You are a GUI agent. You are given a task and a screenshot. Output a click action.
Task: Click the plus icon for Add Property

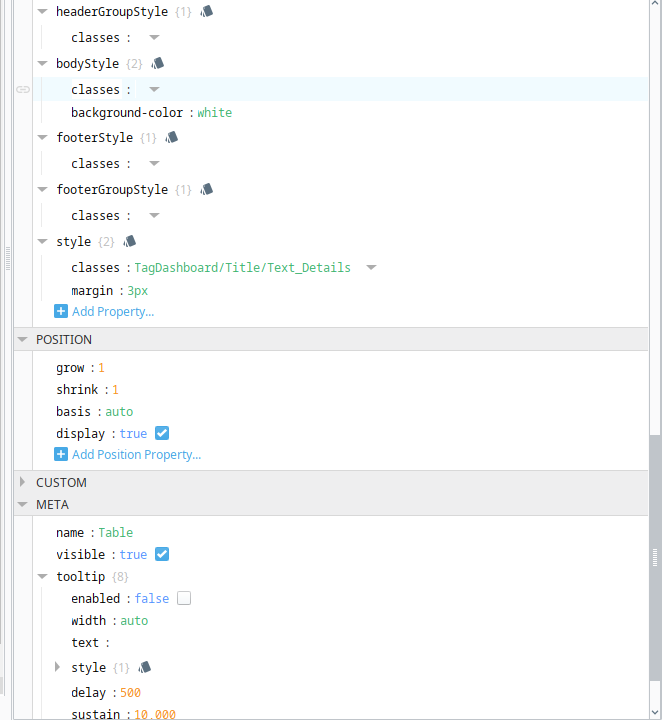pos(61,311)
